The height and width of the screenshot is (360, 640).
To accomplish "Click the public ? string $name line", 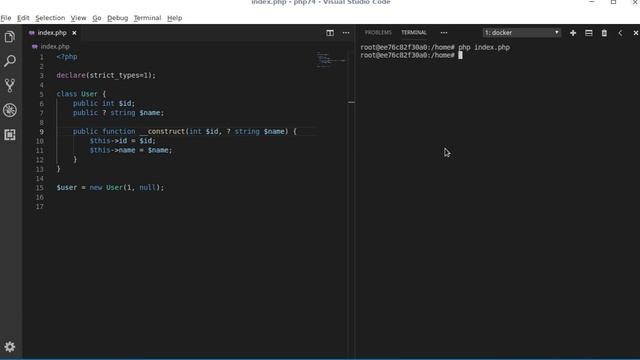I will click(118, 113).
